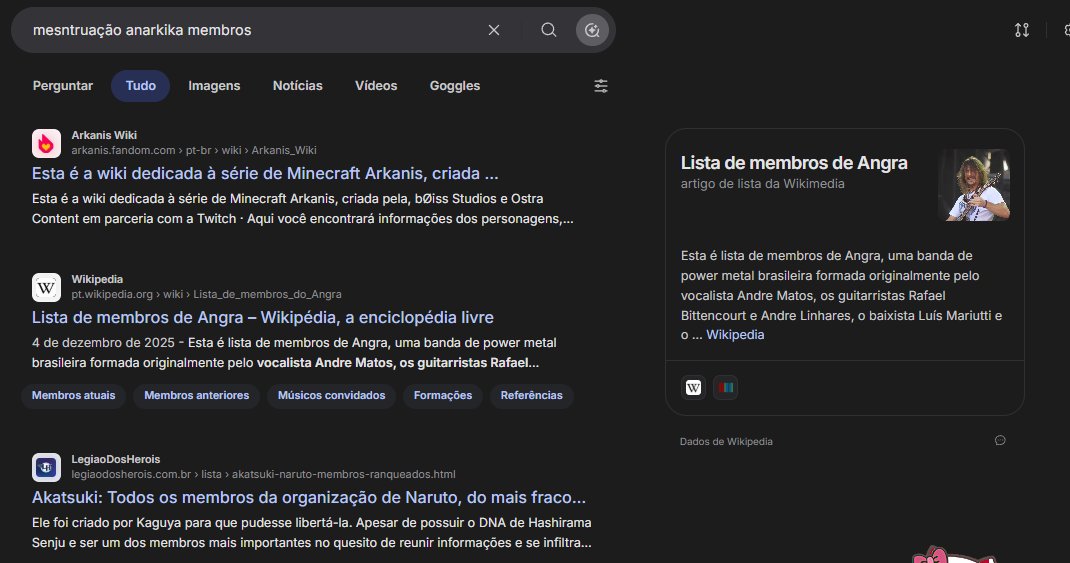
Task: Click the sort arrows icon at top right
Action: (x=1022, y=30)
